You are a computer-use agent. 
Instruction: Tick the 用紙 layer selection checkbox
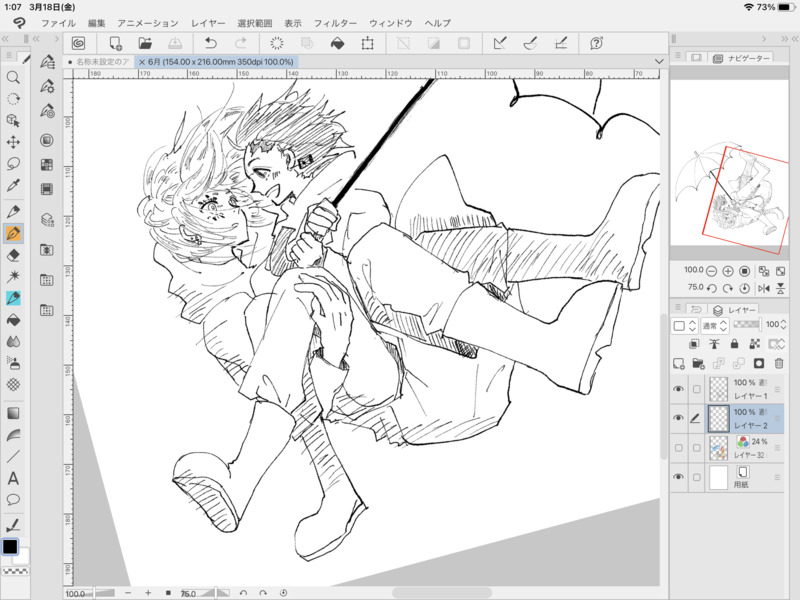[696, 478]
